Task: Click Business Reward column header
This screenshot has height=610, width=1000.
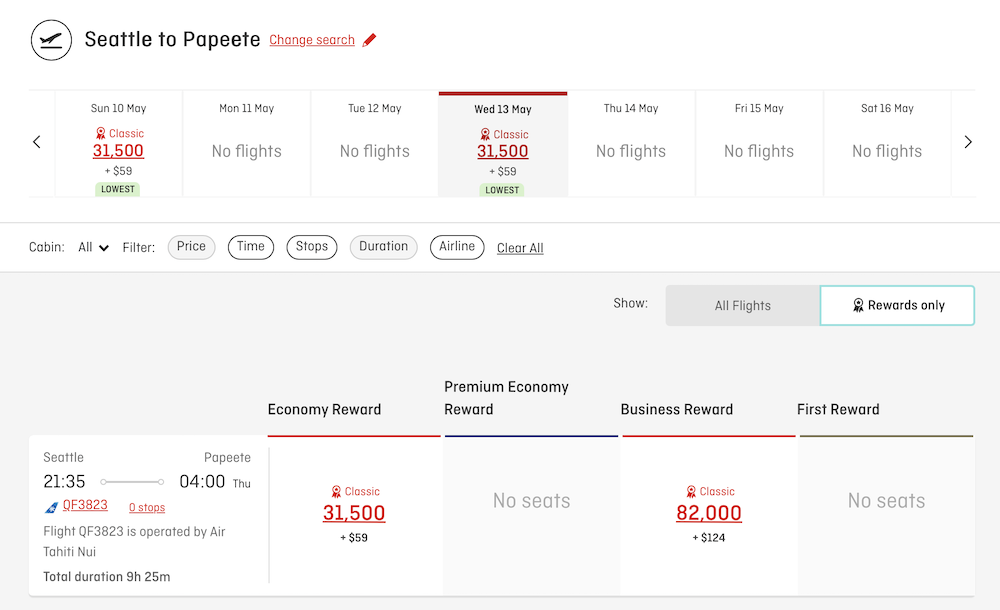Action: 677,410
